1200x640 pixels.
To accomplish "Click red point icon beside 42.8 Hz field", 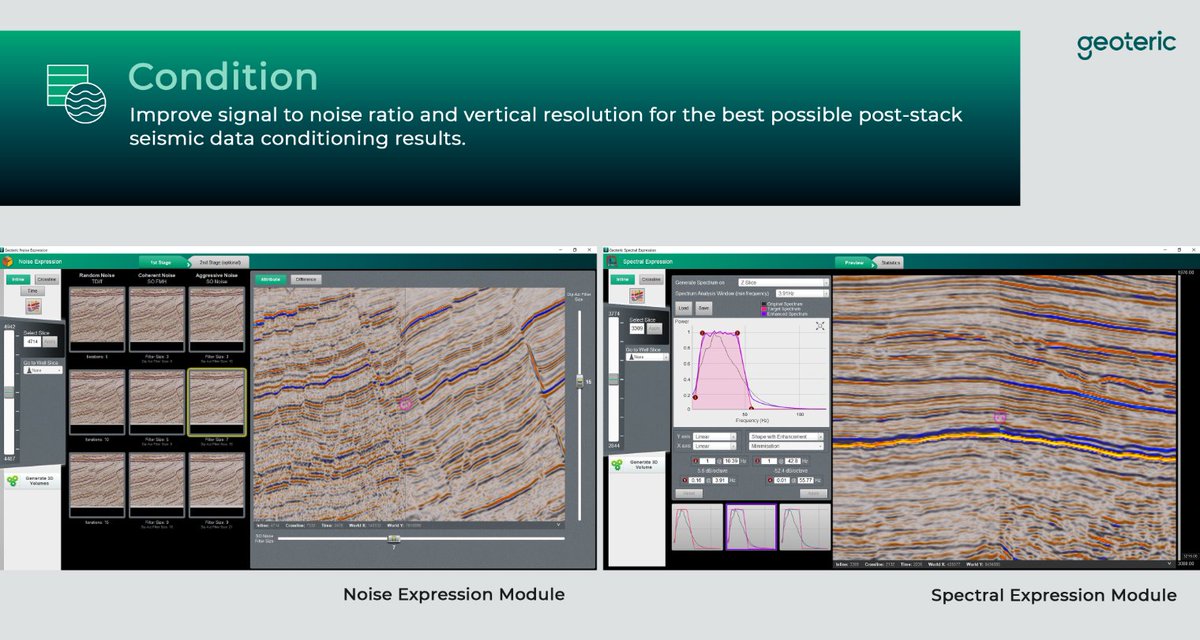I will (756, 461).
